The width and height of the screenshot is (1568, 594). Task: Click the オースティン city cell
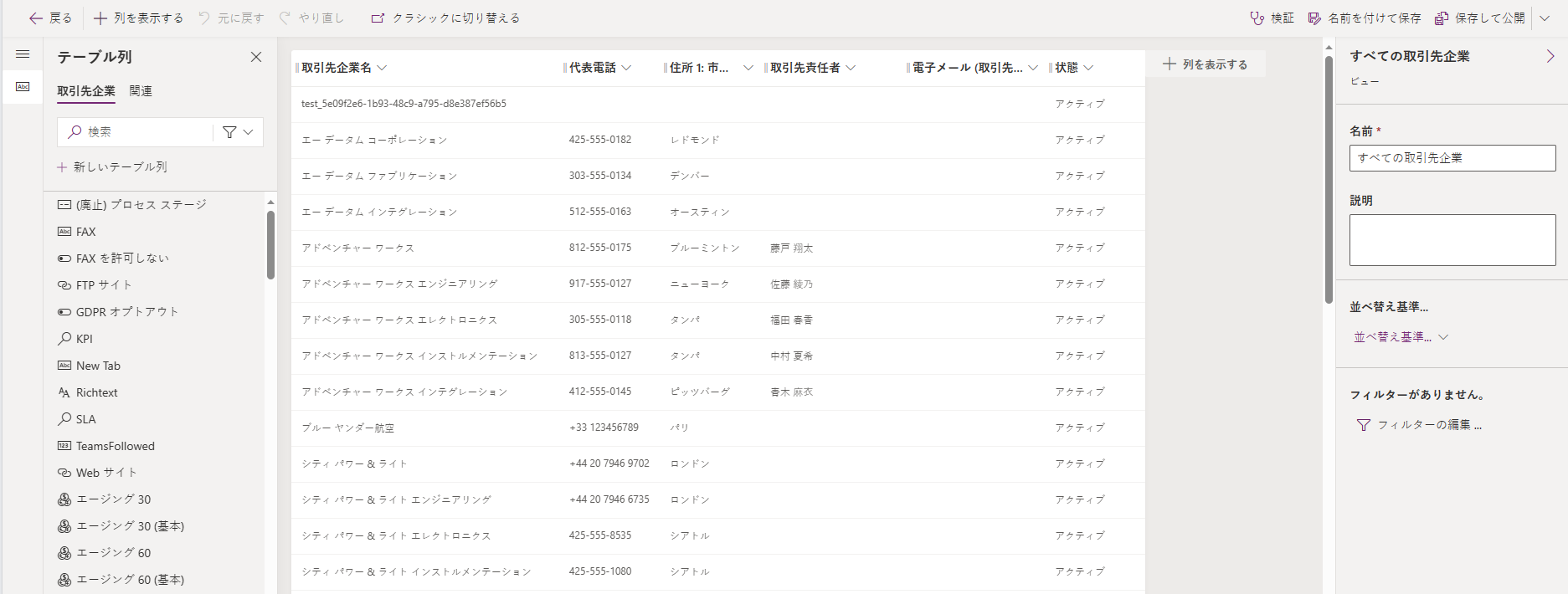(700, 212)
